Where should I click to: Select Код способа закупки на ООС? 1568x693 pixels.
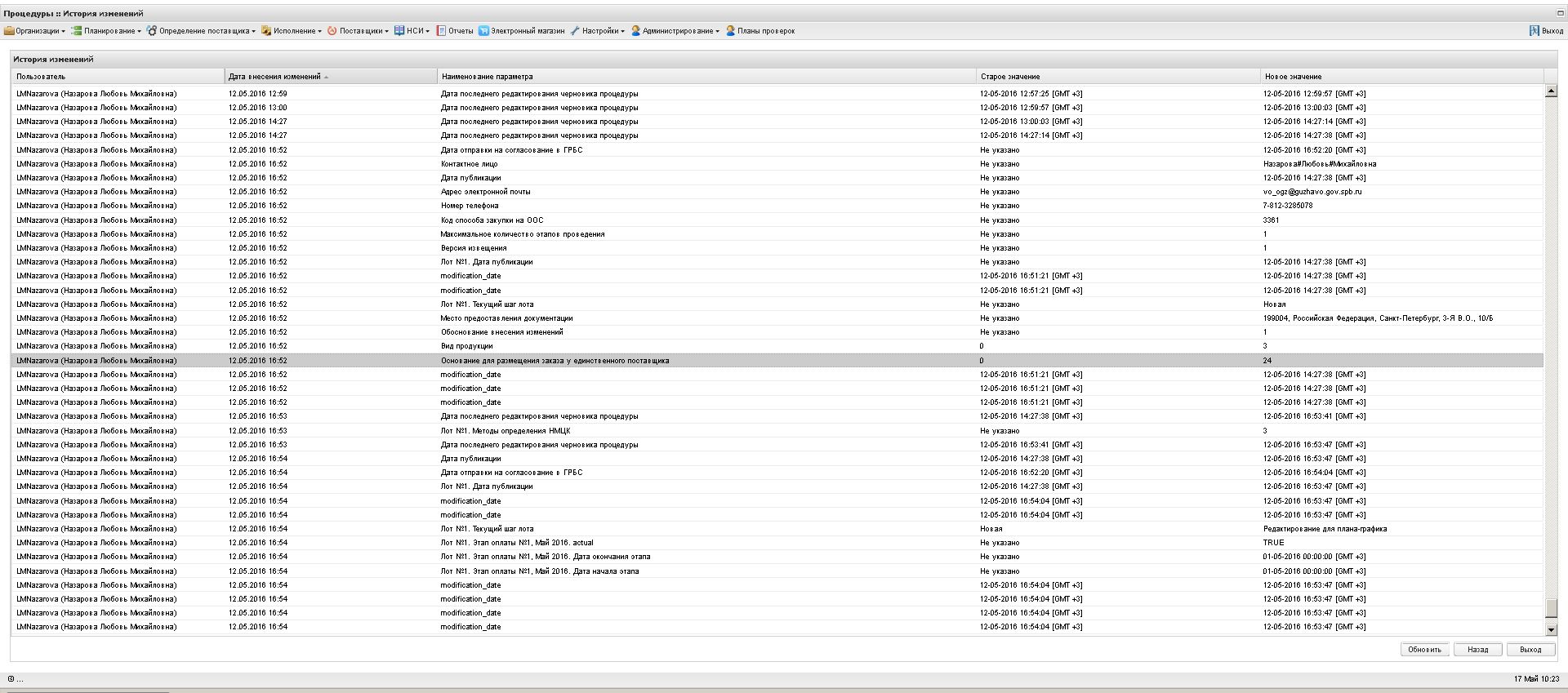coord(492,220)
